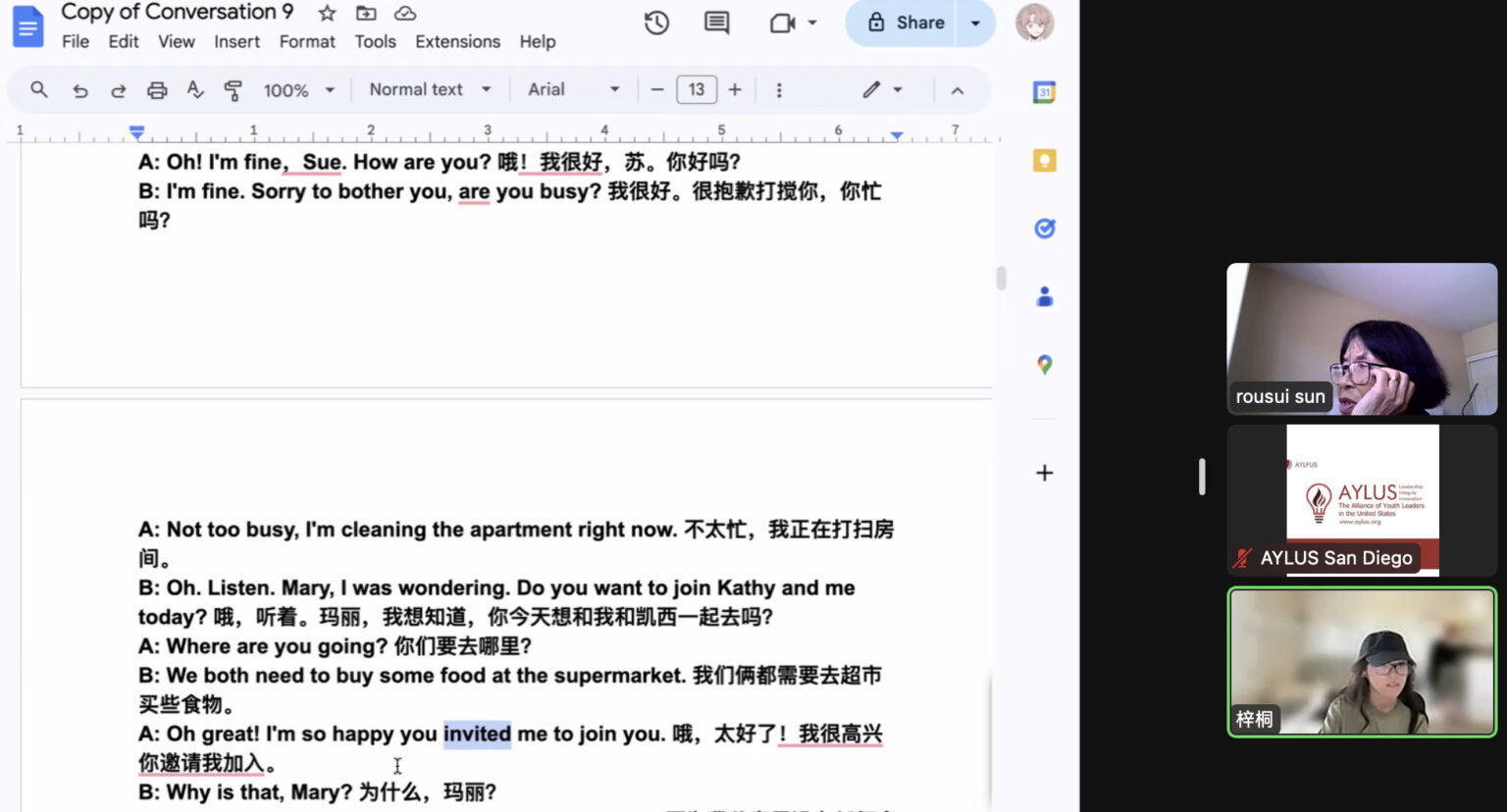Image resolution: width=1507 pixels, height=812 pixels.
Task: Click the word "supermarket" in the document
Action: coord(617,676)
